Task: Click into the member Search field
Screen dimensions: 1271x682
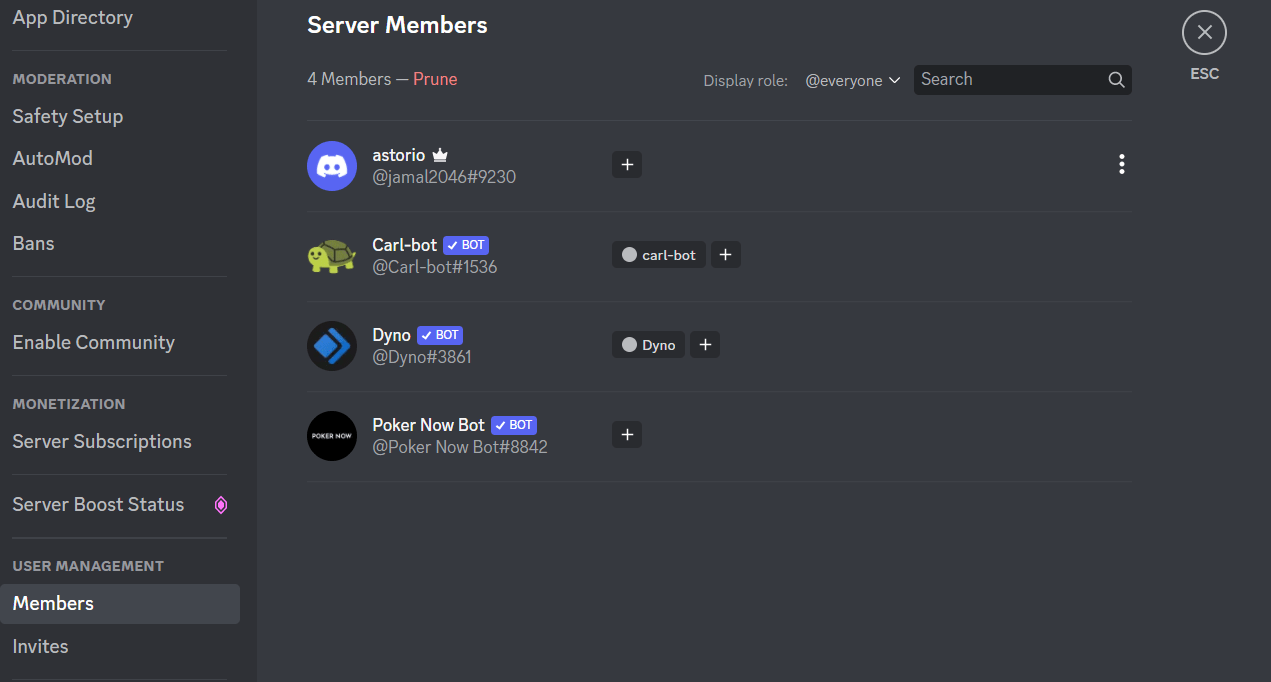Action: pyautogui.click(x=1008, y=80)
